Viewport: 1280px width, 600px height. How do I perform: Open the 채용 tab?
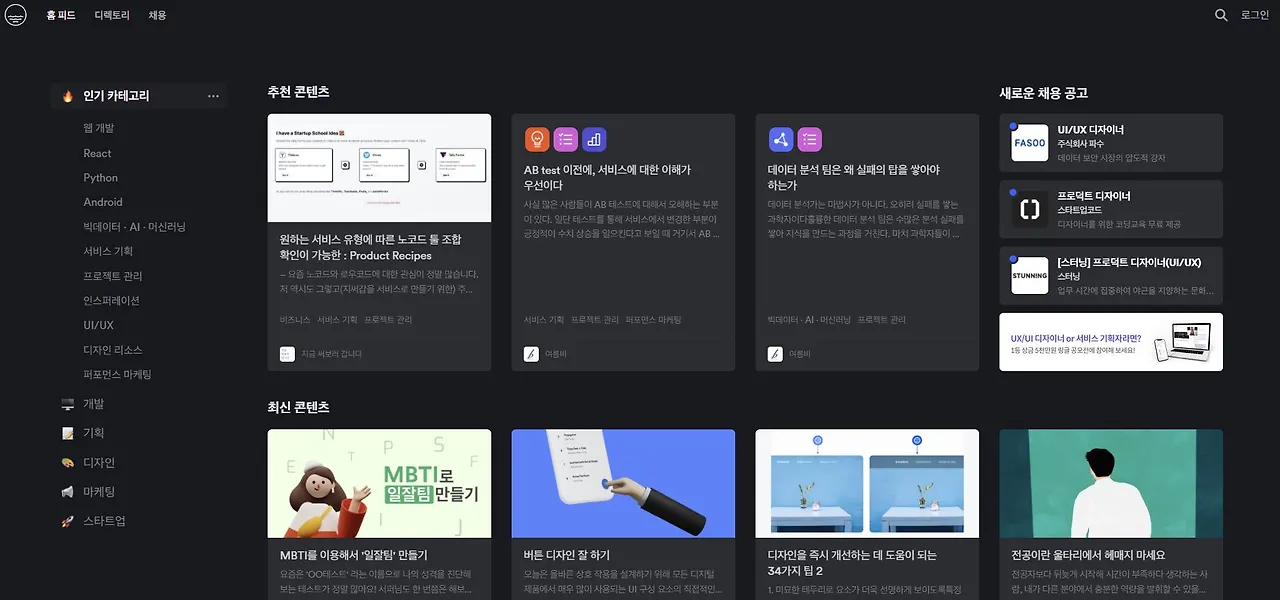(156, 15)
